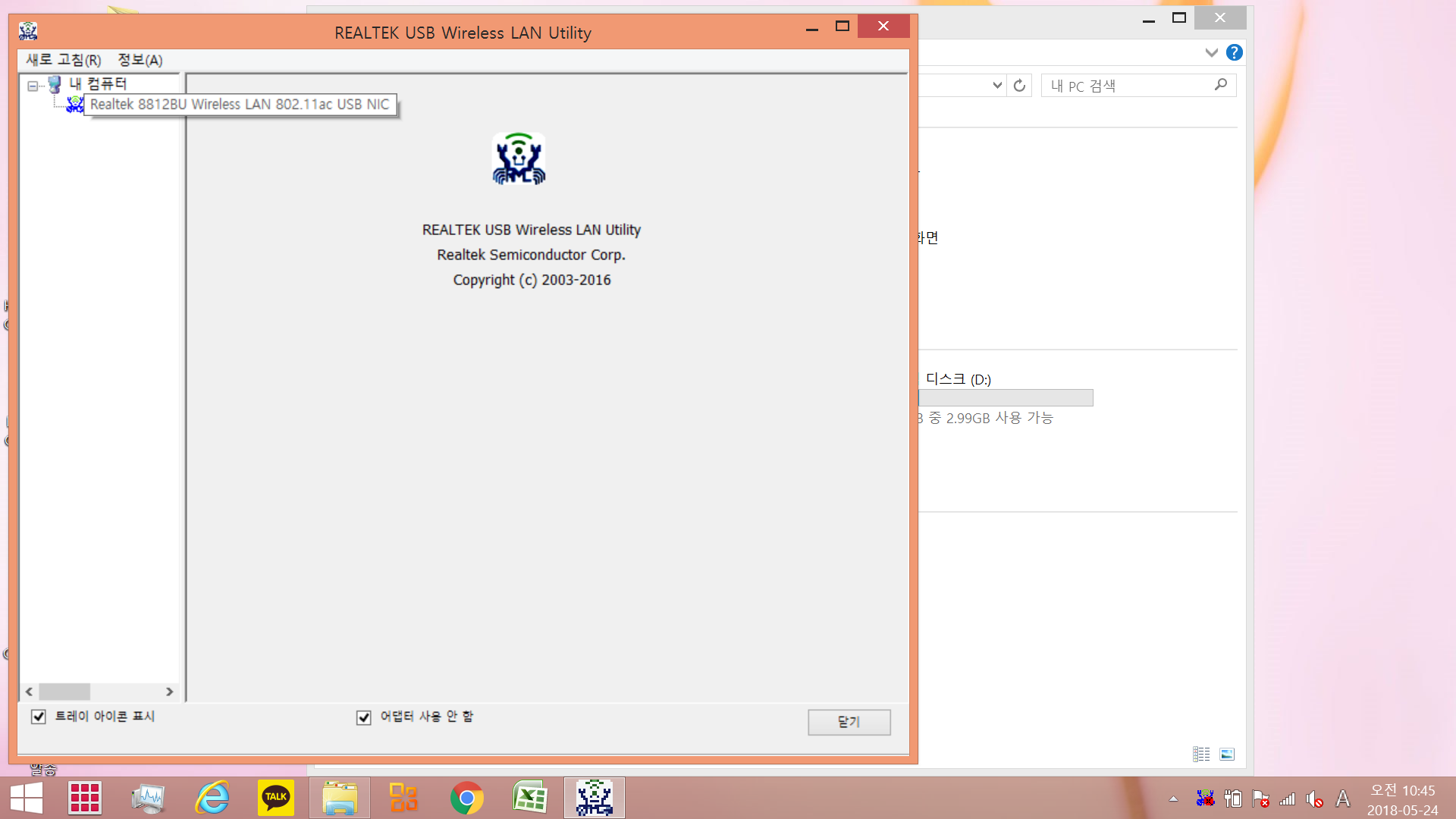Open the red grid app on taskbar

85,798
